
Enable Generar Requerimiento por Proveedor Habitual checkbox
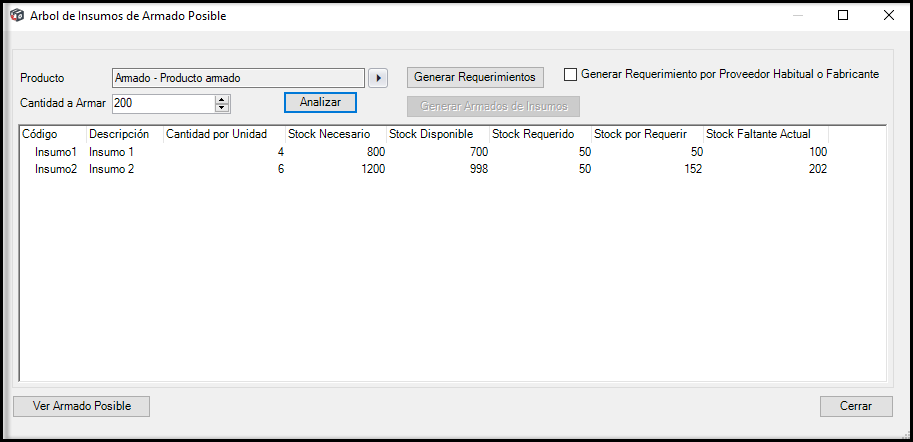(x=570, y=75)
